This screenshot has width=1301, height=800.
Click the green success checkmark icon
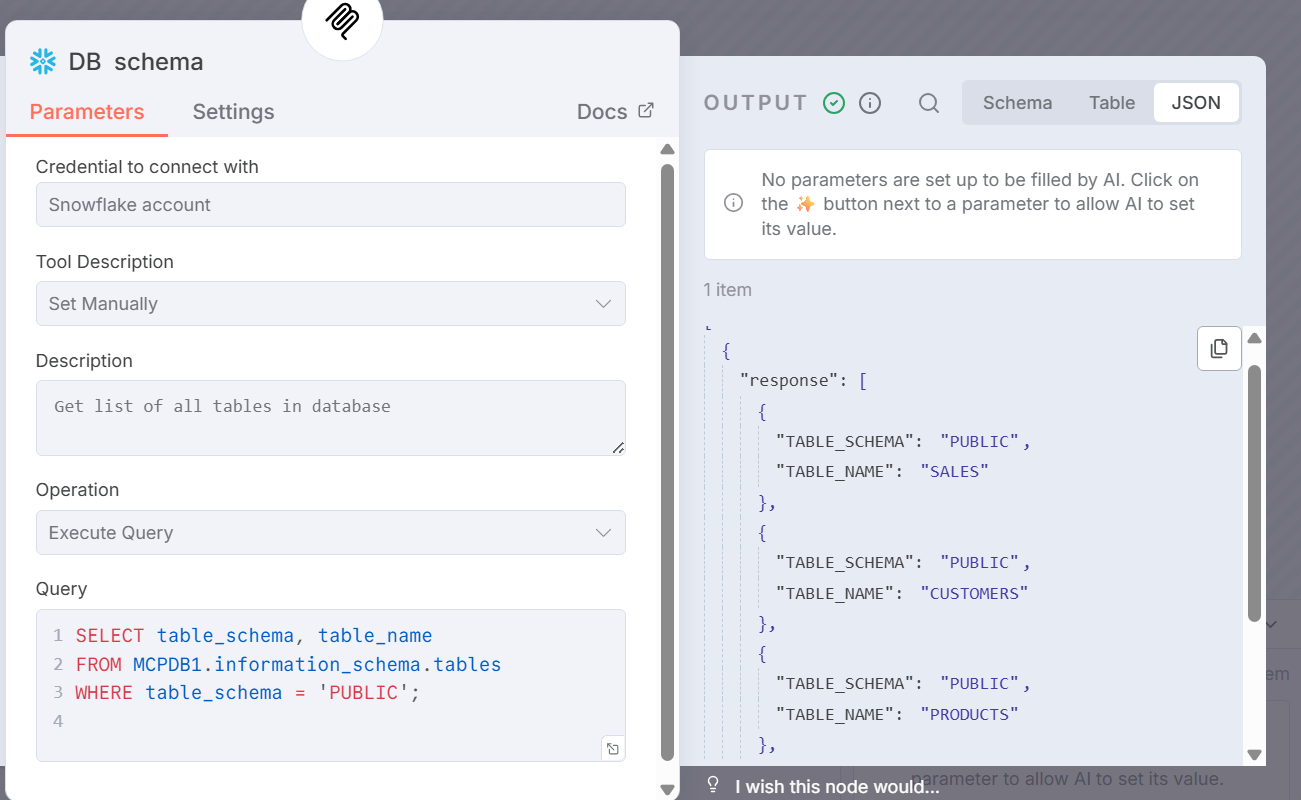coord(834,103)
